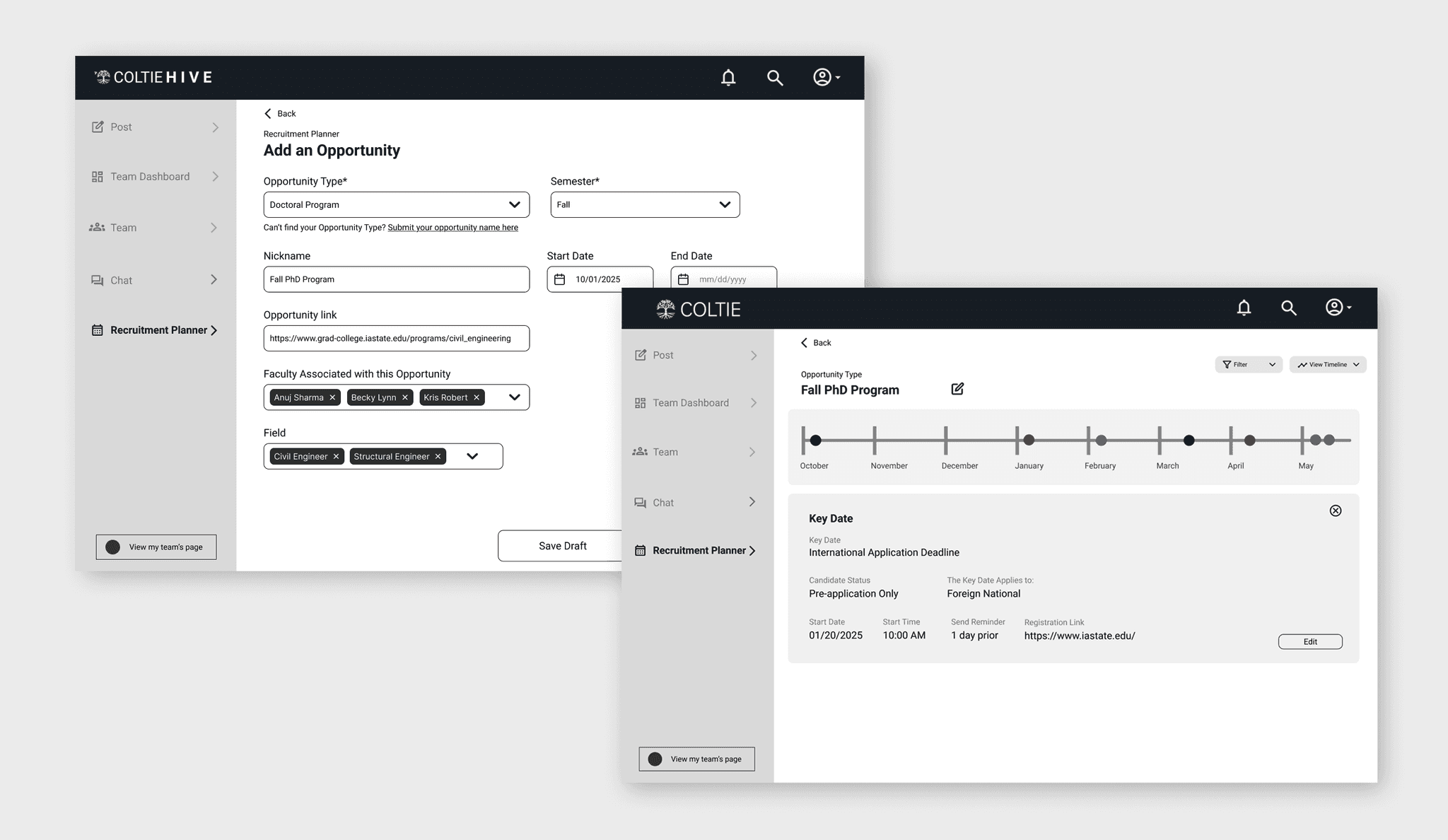The width and height of the screenshot is (1448, 840).
Task: Go Back in Add an Opportunity page
Action: (280, 114)
